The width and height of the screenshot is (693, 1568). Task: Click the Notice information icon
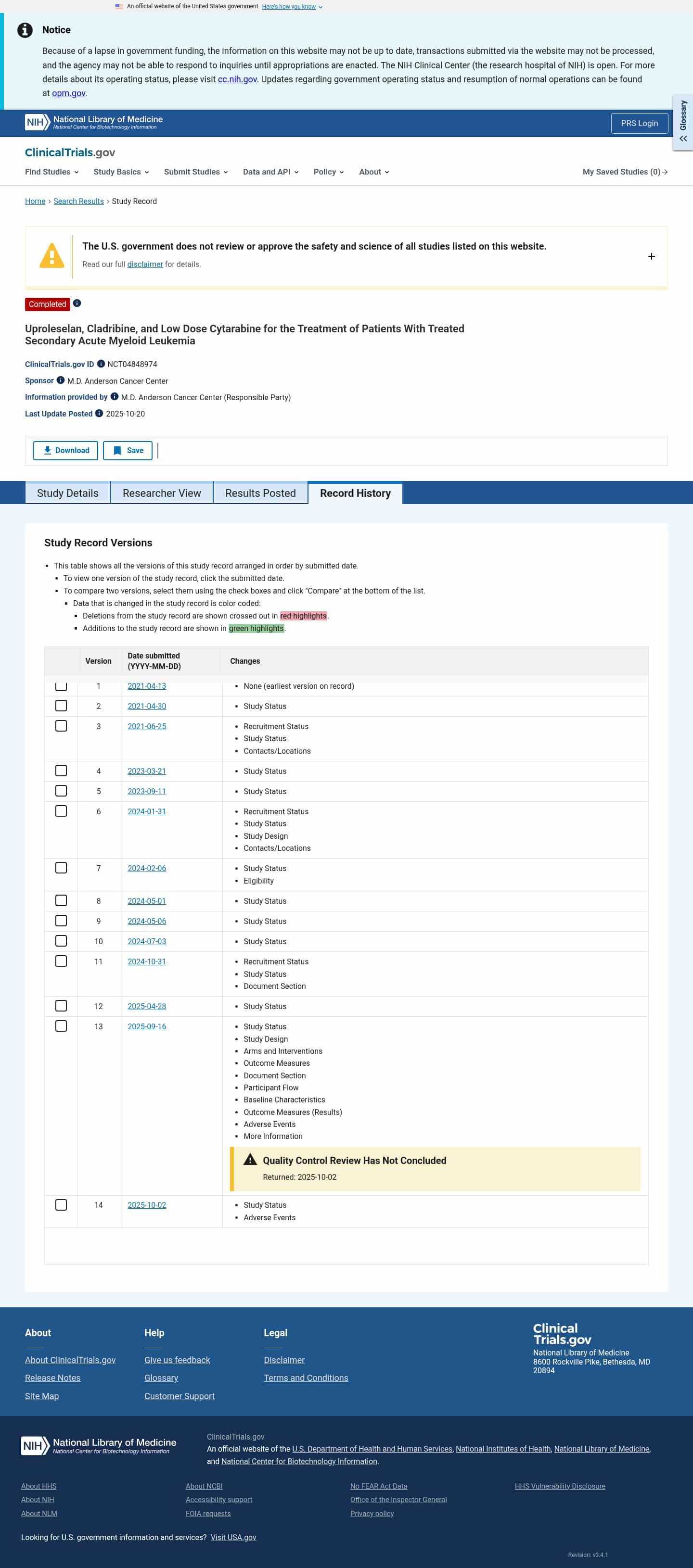pyautogui.click(x=25, y=30)
